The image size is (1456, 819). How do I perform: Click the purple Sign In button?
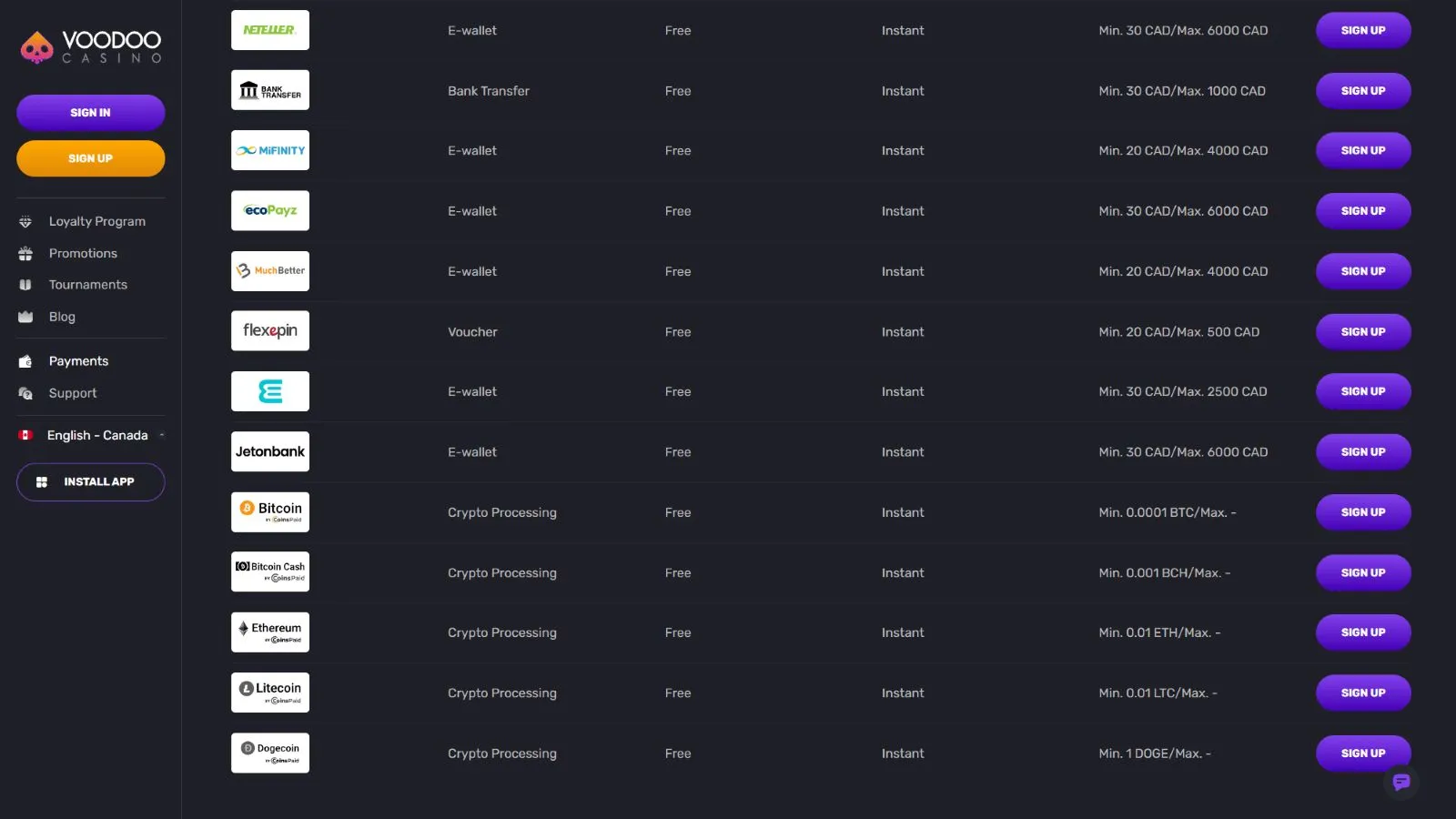click(90, 113)
